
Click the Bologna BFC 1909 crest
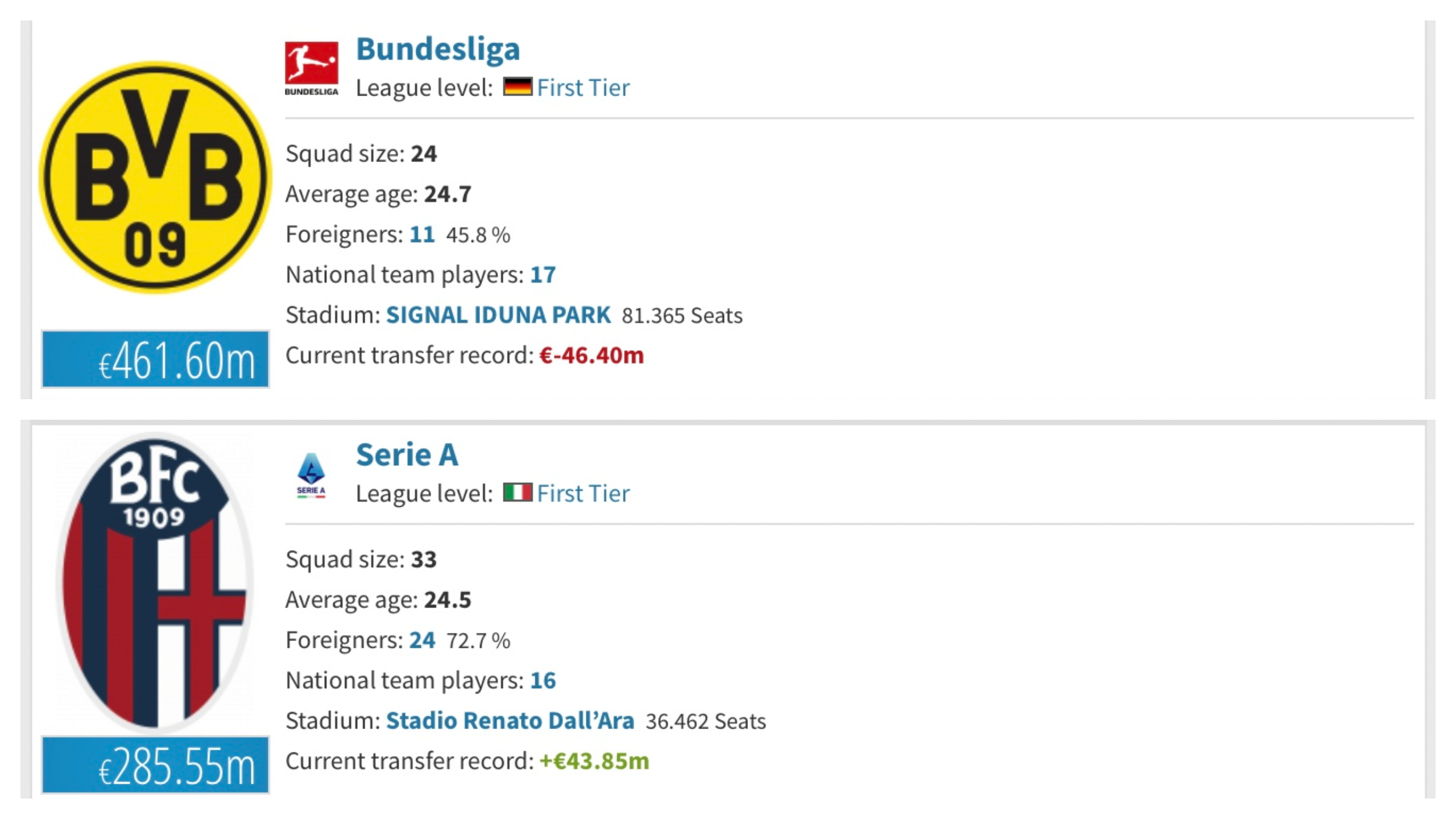coord(154,581)
